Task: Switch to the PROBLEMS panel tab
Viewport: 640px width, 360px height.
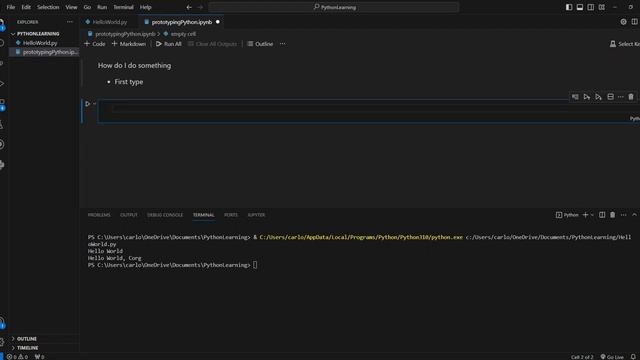Action: pos(99,215)
